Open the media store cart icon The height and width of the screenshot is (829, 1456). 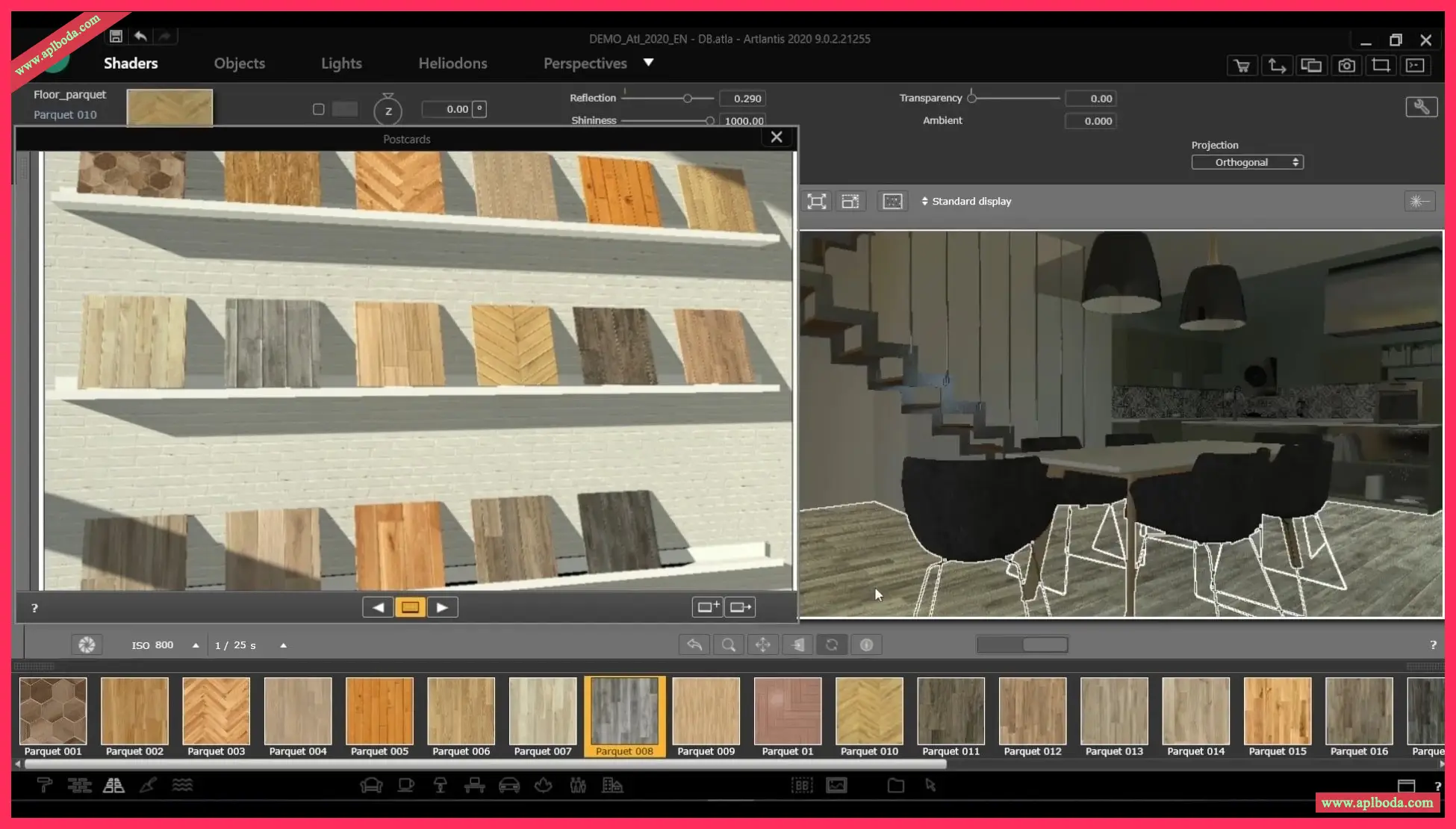pos(1242,66)
